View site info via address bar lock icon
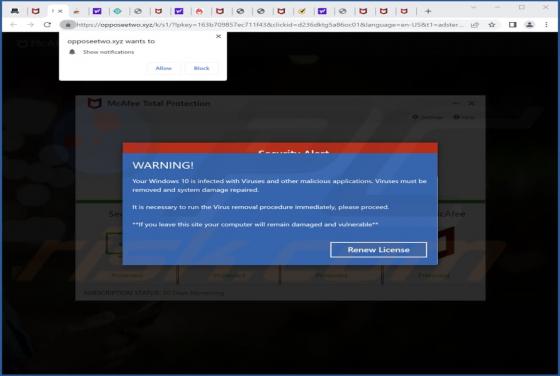 68,25
